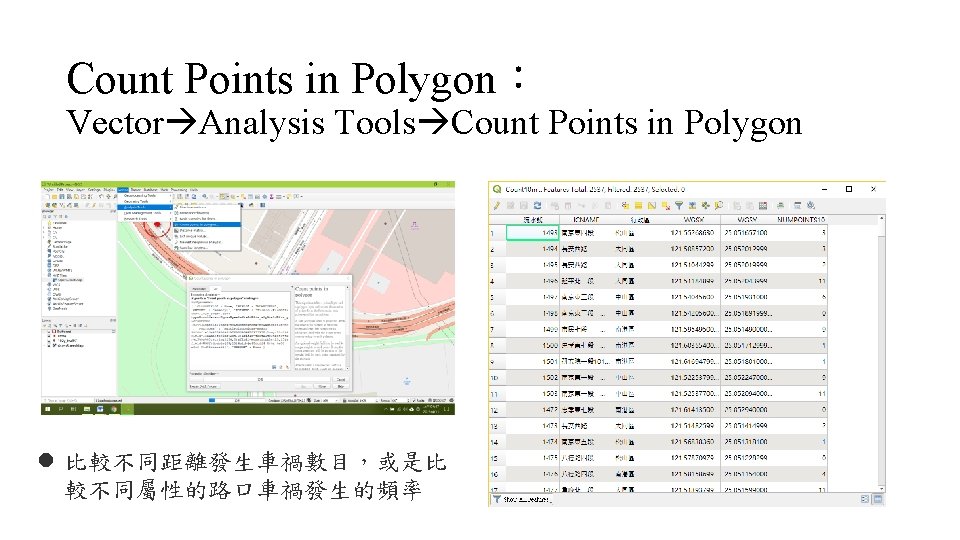Click the multi edit mode icon
Image resolution: width=960 pixels, height=540 pixels.
[511, 206]
